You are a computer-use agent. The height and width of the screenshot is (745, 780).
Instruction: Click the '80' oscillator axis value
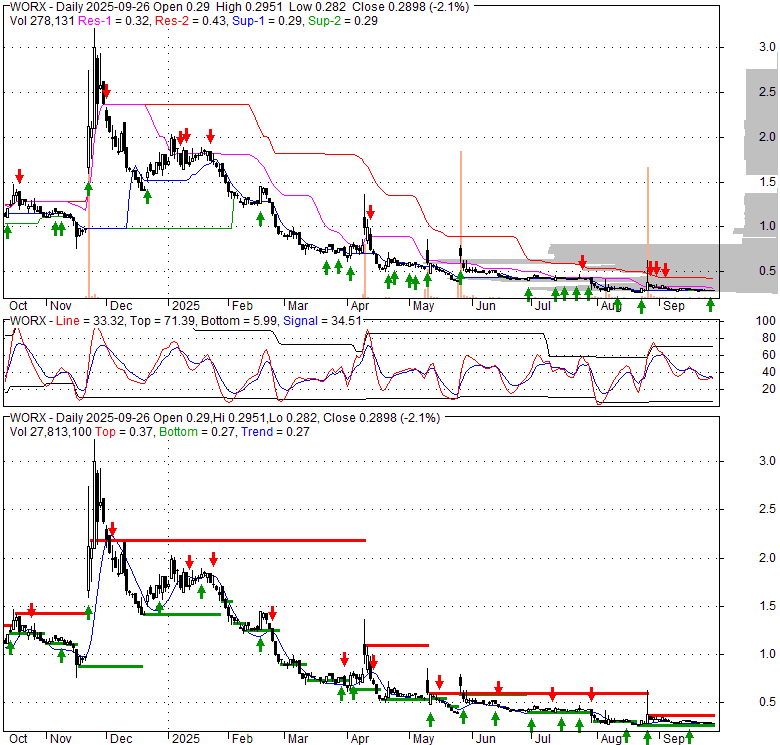(769, 338)
